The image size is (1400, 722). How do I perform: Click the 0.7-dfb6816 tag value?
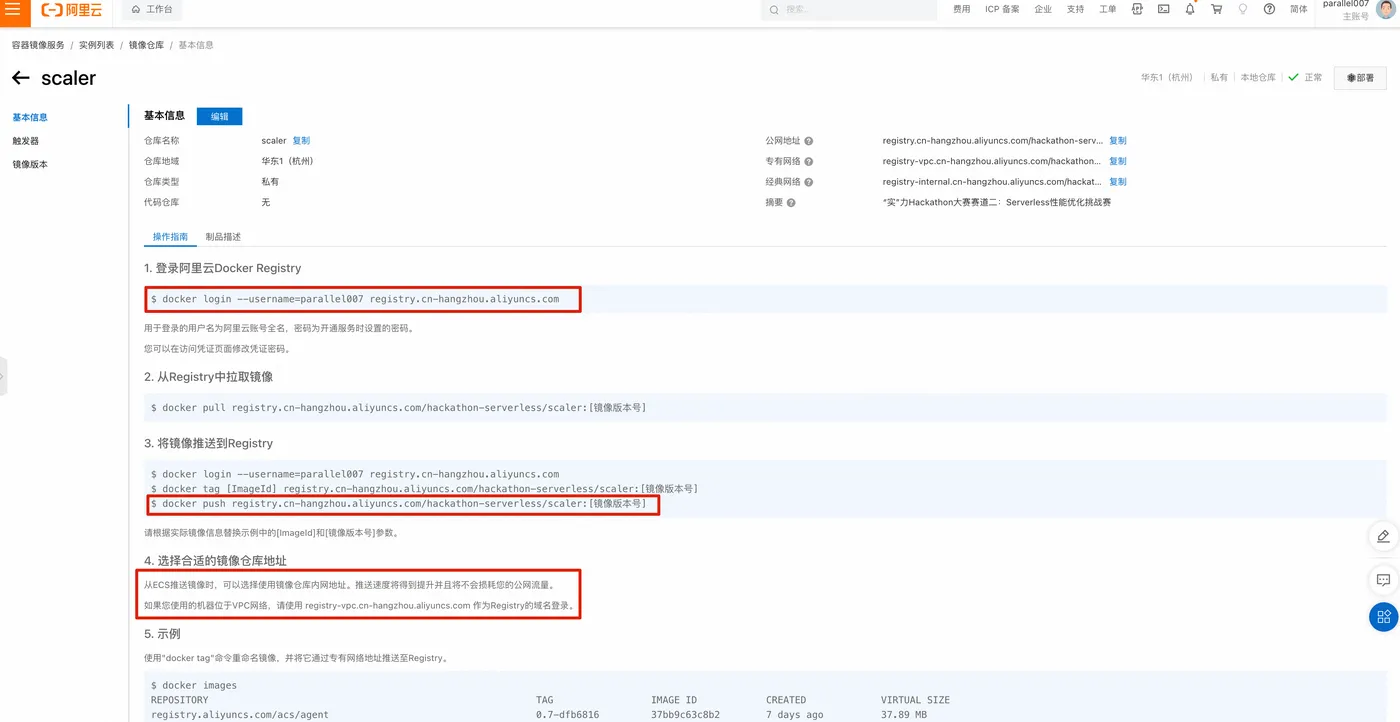coord(567,715)
